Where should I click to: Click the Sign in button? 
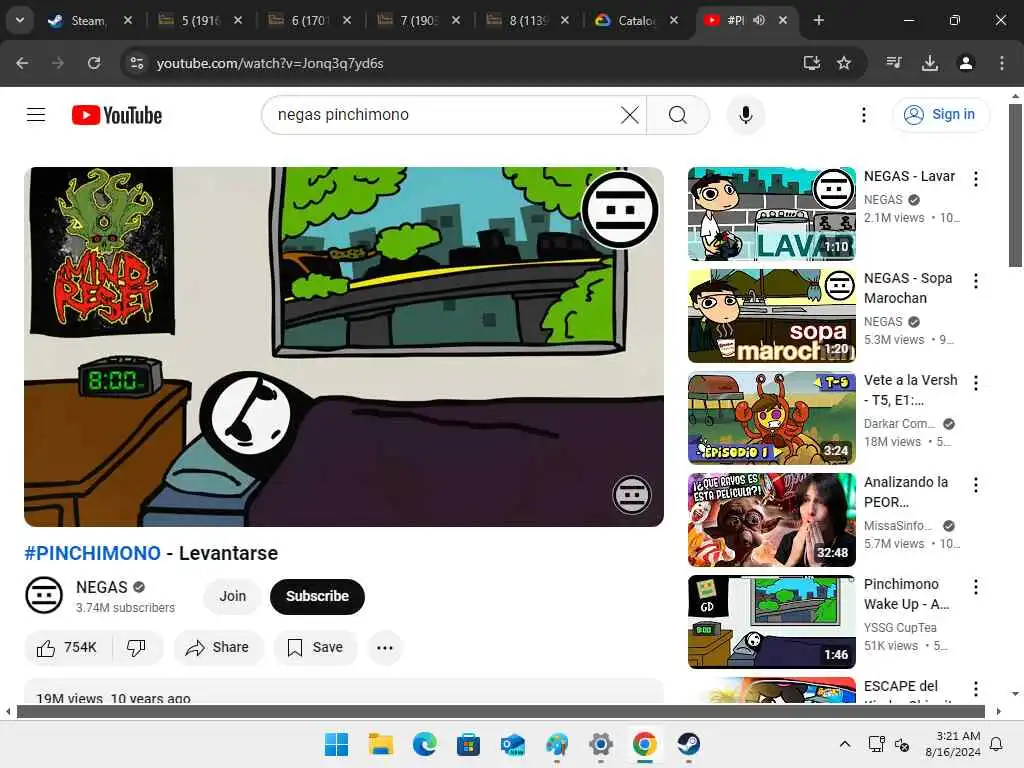coord(941,115)
